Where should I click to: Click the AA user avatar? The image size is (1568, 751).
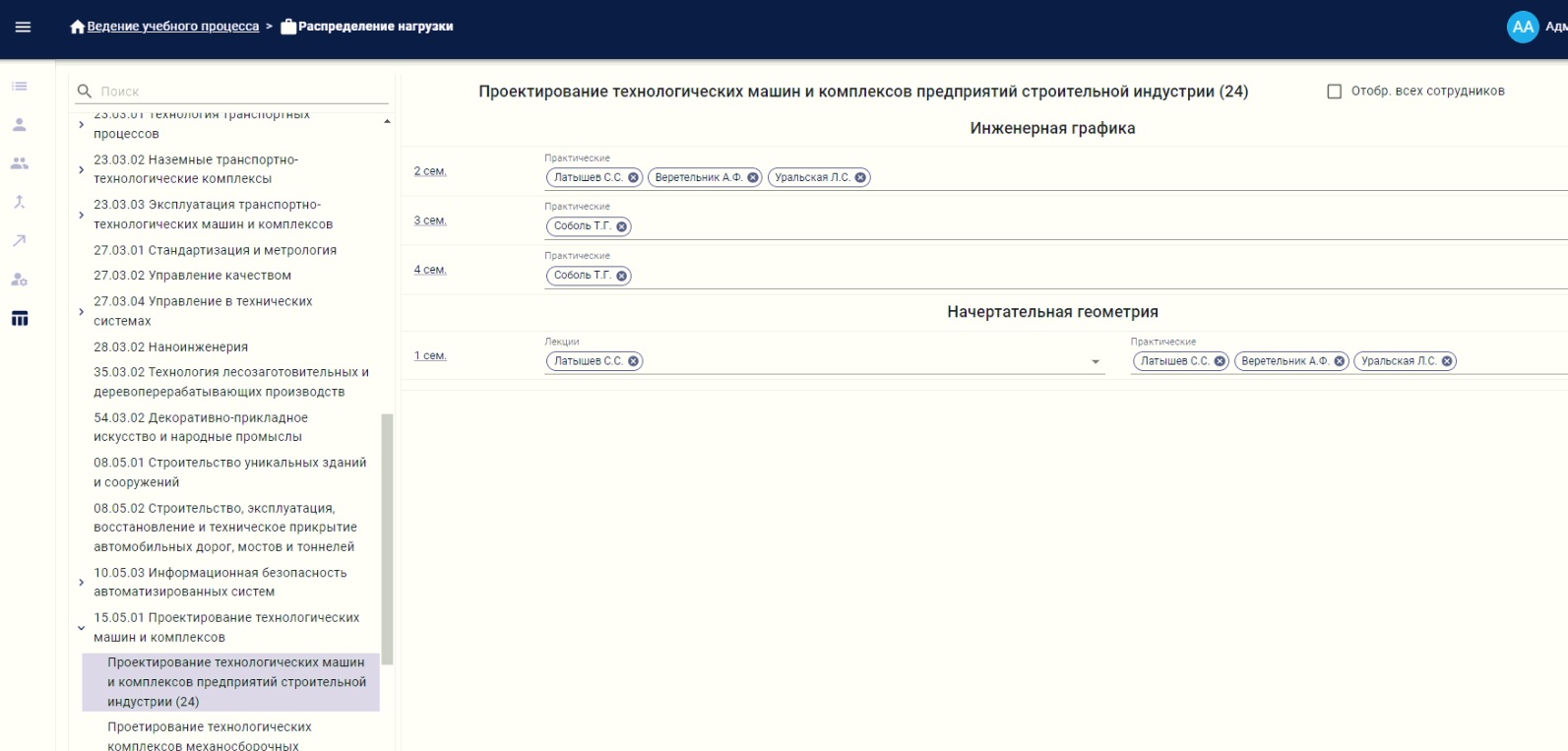[1522, 27]
